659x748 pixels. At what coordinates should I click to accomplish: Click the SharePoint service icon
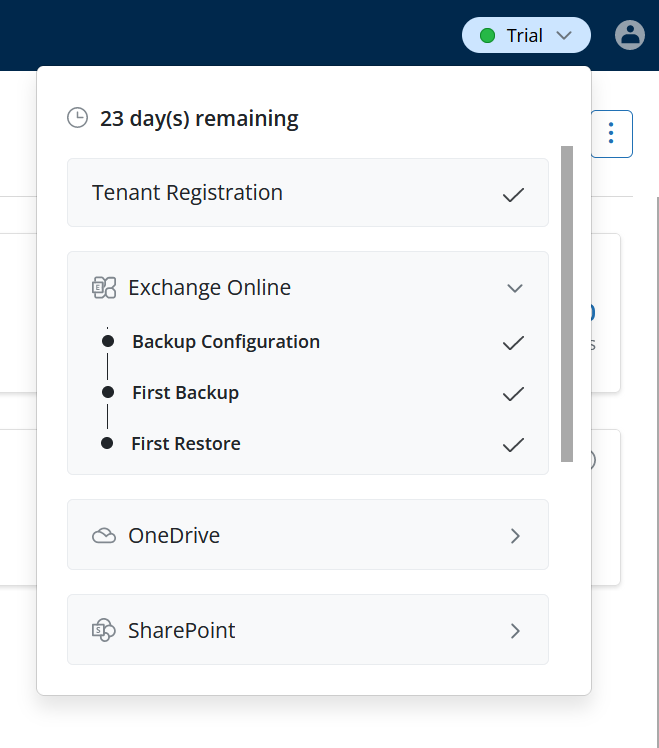click(104, 630)
